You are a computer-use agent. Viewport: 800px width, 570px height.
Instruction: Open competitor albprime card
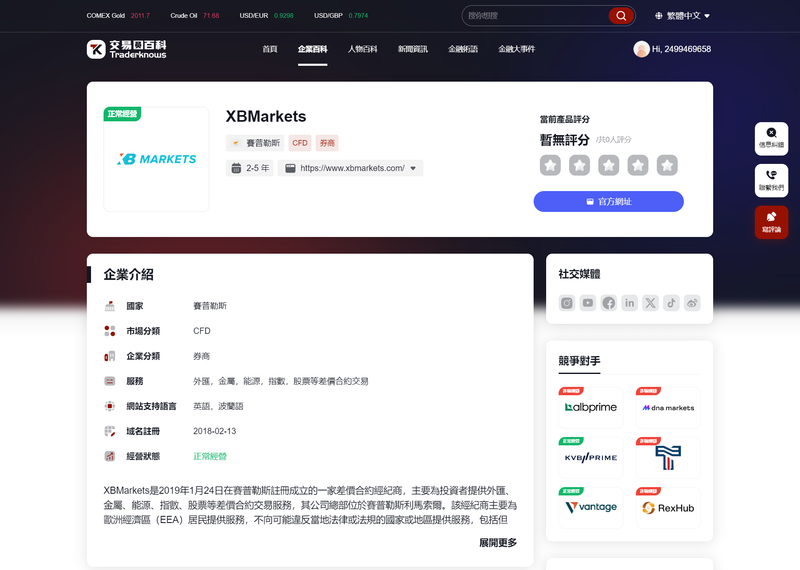[591, 407]
